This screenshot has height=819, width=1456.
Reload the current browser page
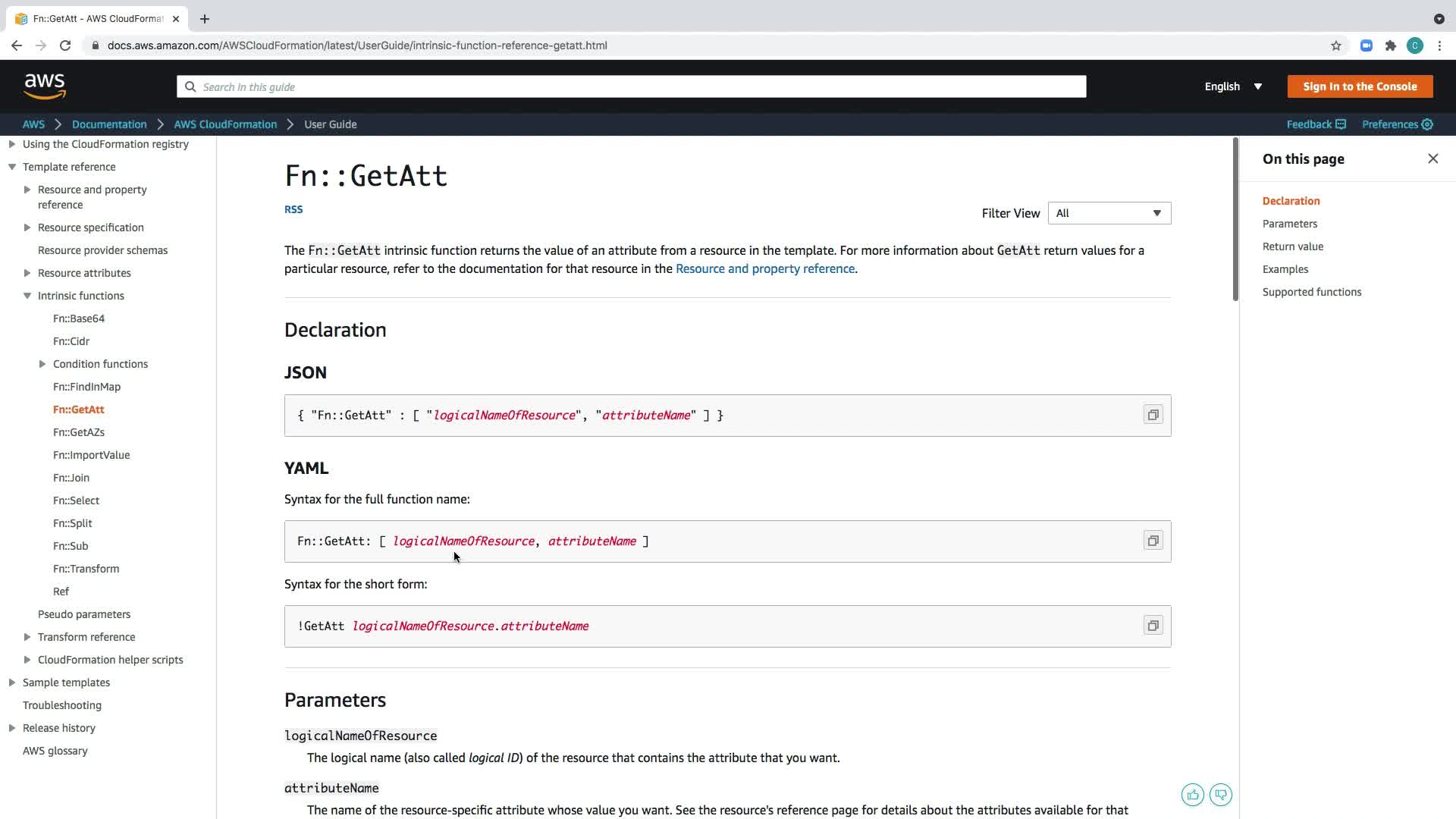(x=65, y=45)
